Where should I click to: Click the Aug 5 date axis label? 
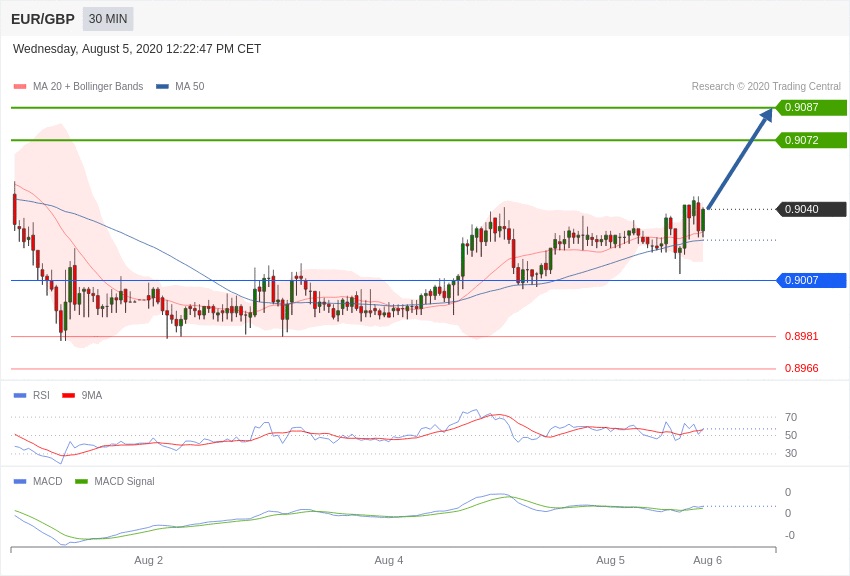click(610, 560)
